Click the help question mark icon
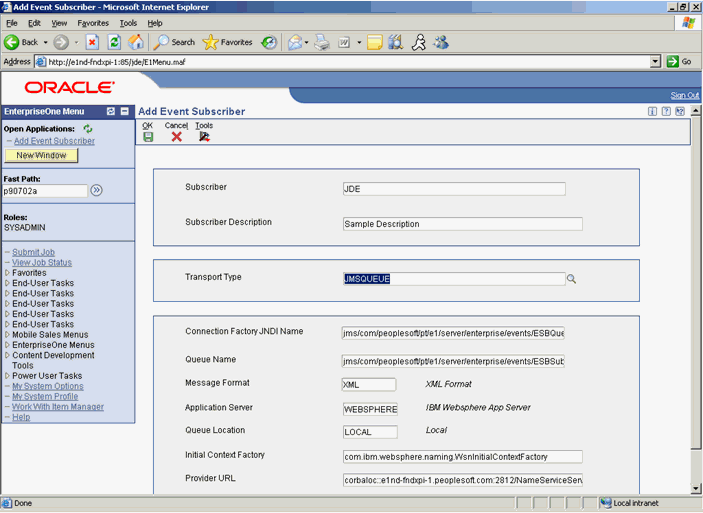 pyautogui.click(x=666, y=112)
